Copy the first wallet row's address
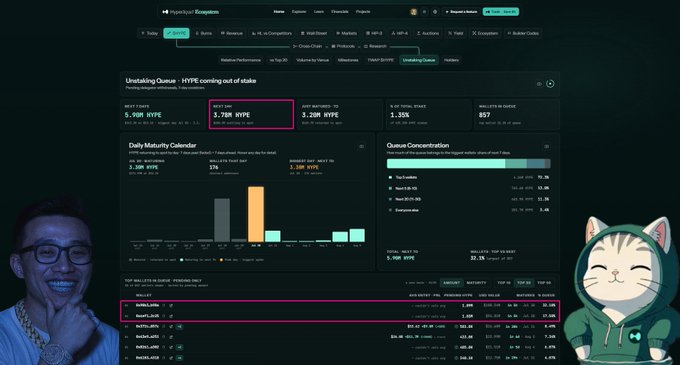 pyautogui.click(x=164, y=305)
